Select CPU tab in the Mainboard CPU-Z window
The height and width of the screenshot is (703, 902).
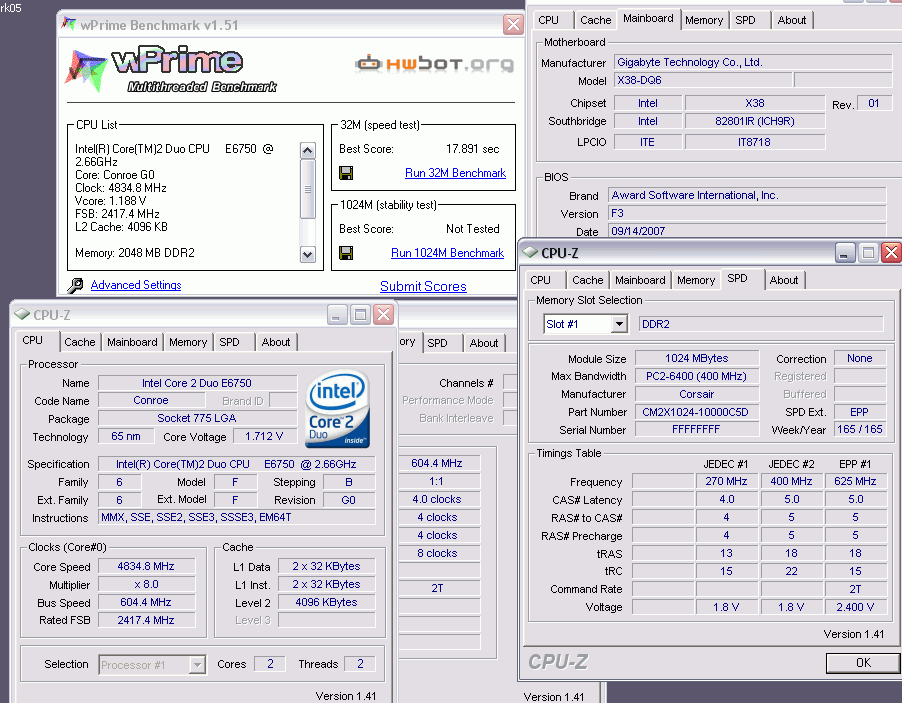click(548, 20)
